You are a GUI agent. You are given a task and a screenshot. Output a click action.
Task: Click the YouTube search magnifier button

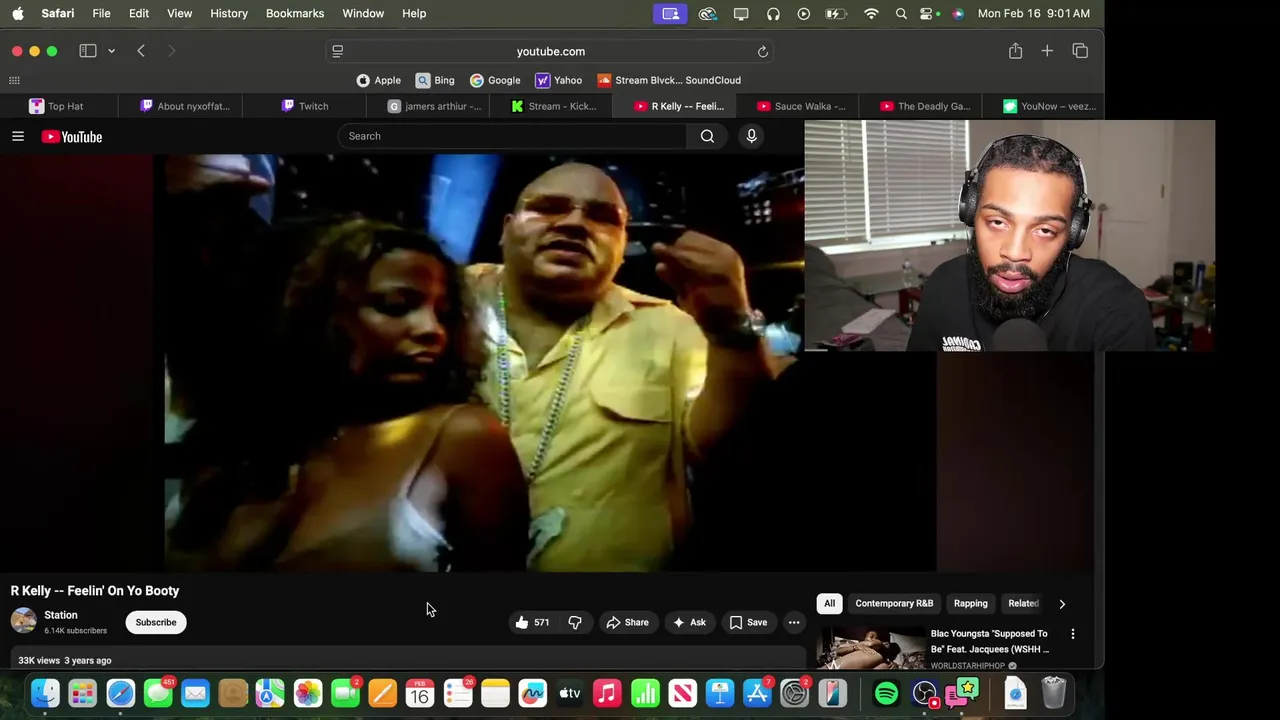(707, 136)
